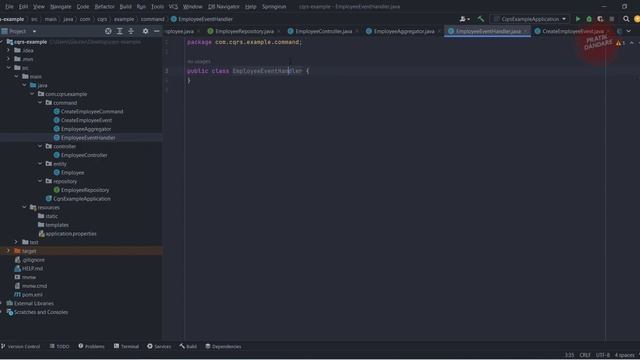Run CqrsExampleApplication with the green play icon
This screenshot has width=640, height=360.
[x=578, y=19]
